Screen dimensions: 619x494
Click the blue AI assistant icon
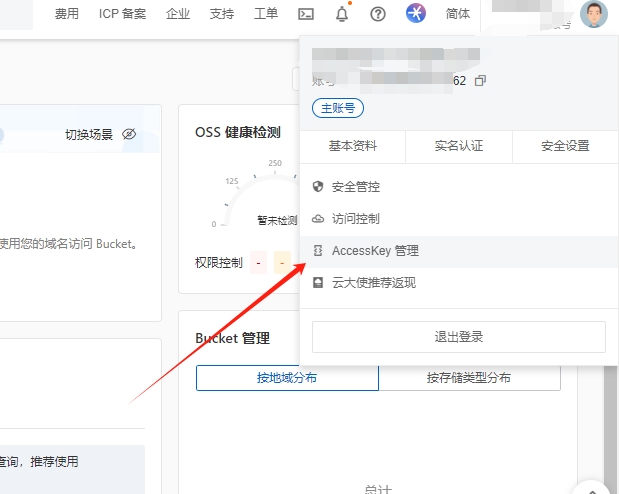416,14
